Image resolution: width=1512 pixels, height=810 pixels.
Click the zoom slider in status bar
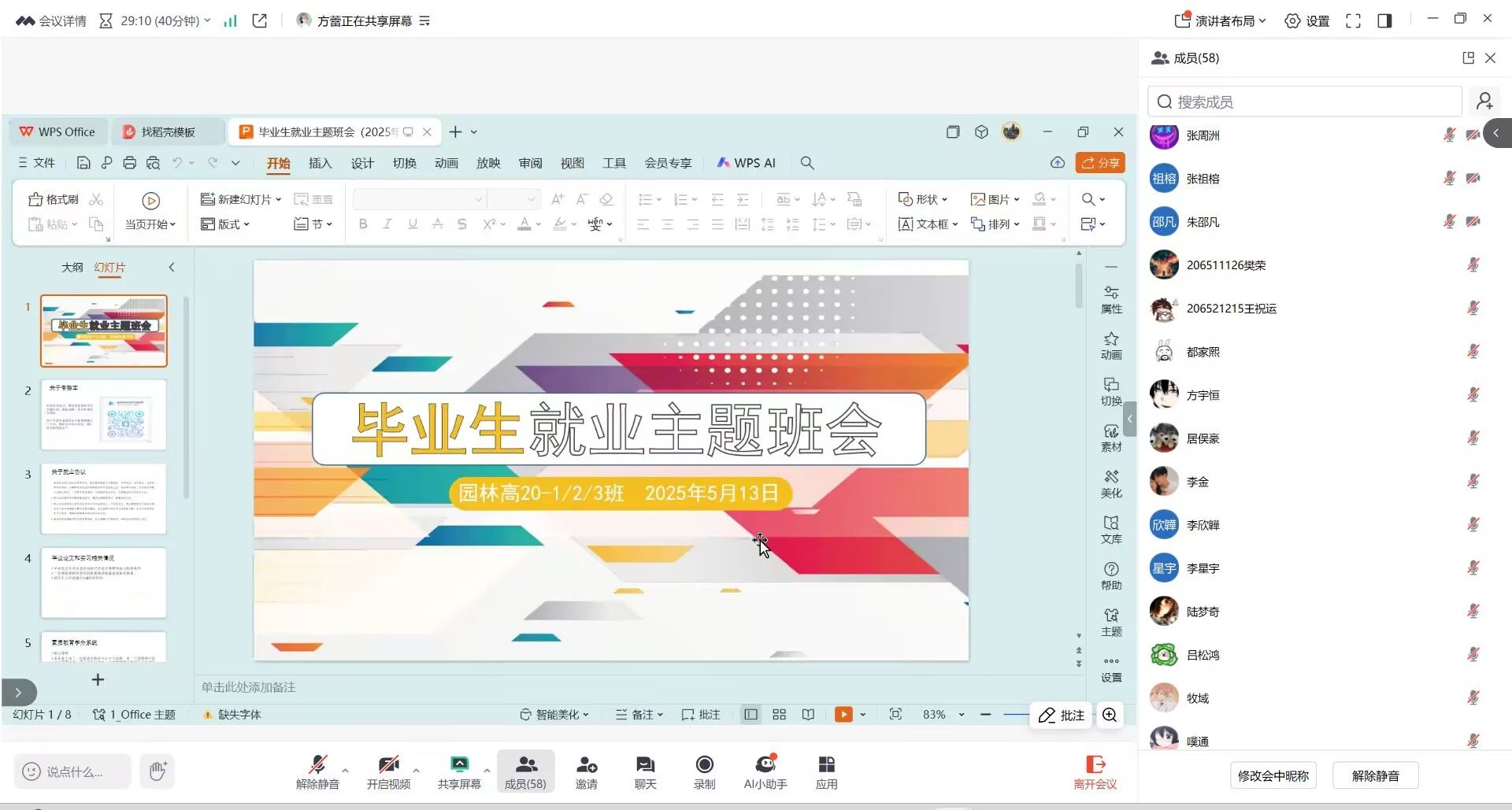click(x=1015, y=715)
